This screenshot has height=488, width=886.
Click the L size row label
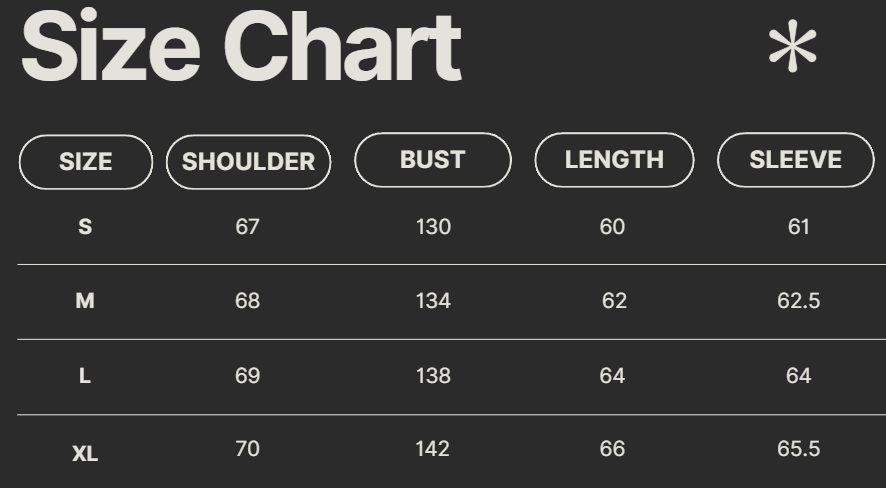[85, 376]
